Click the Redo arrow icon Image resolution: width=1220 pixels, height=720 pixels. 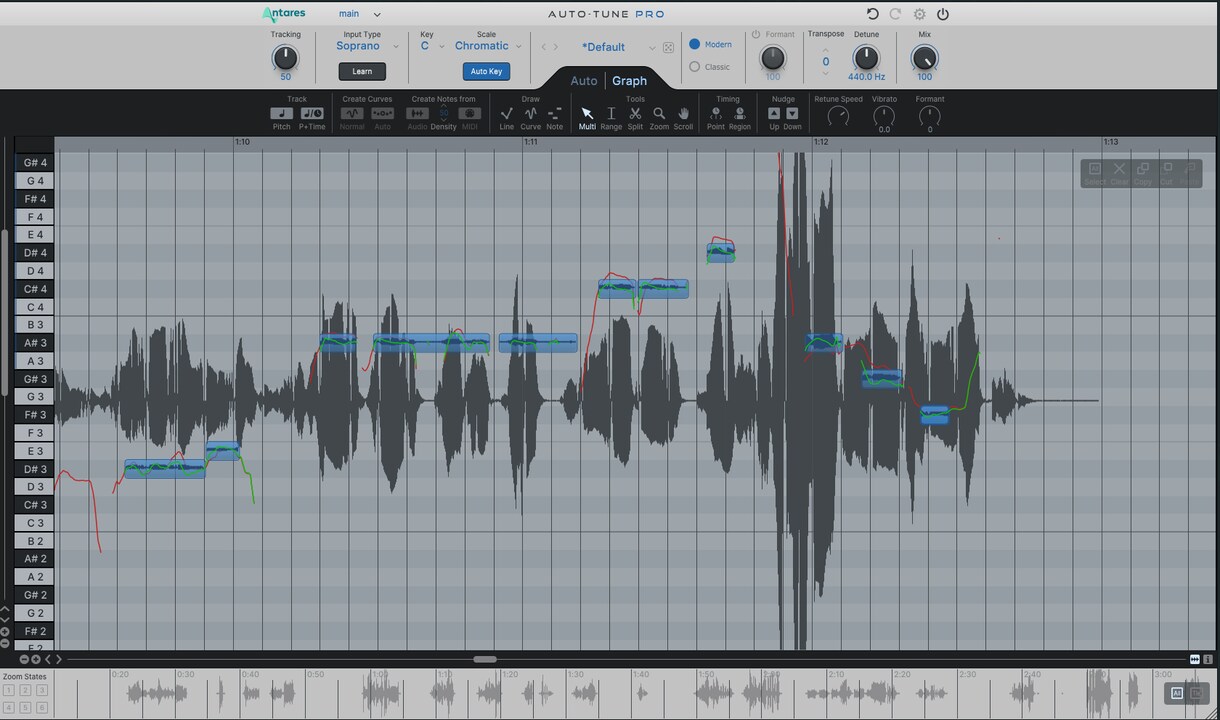point(895,14)
